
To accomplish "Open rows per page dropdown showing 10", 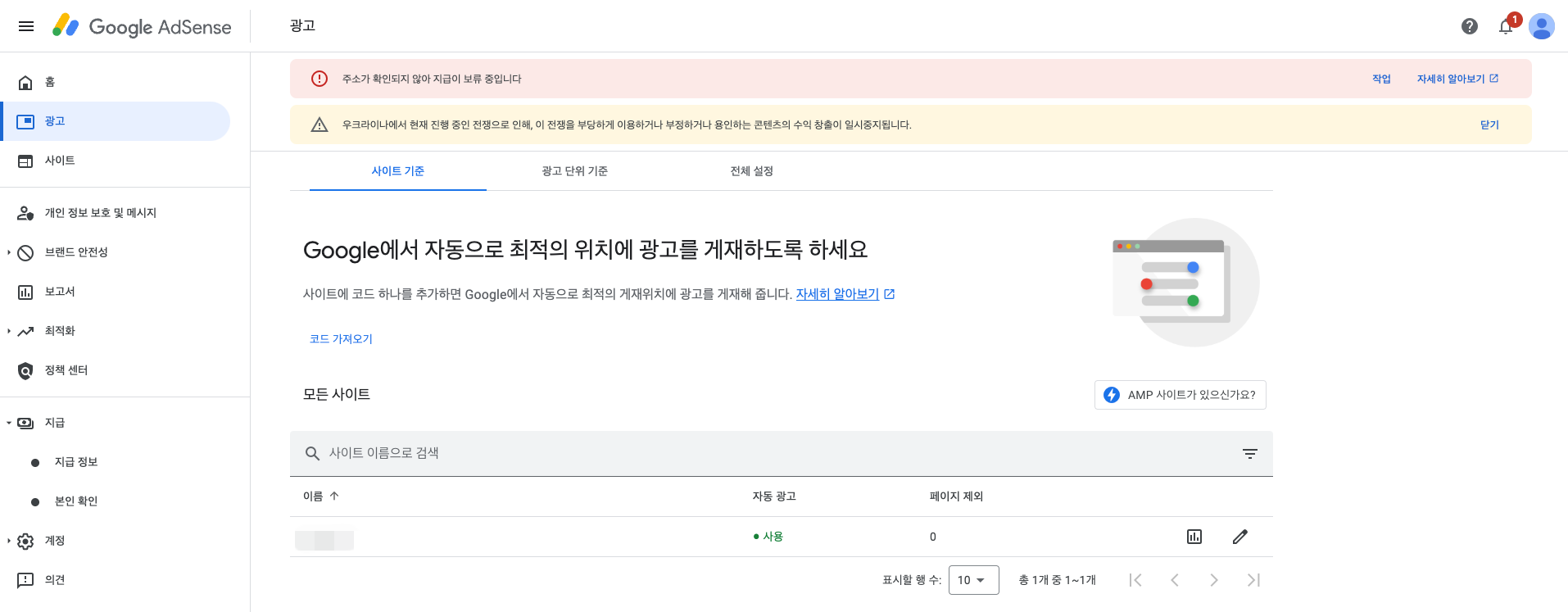I will [973, 580].
